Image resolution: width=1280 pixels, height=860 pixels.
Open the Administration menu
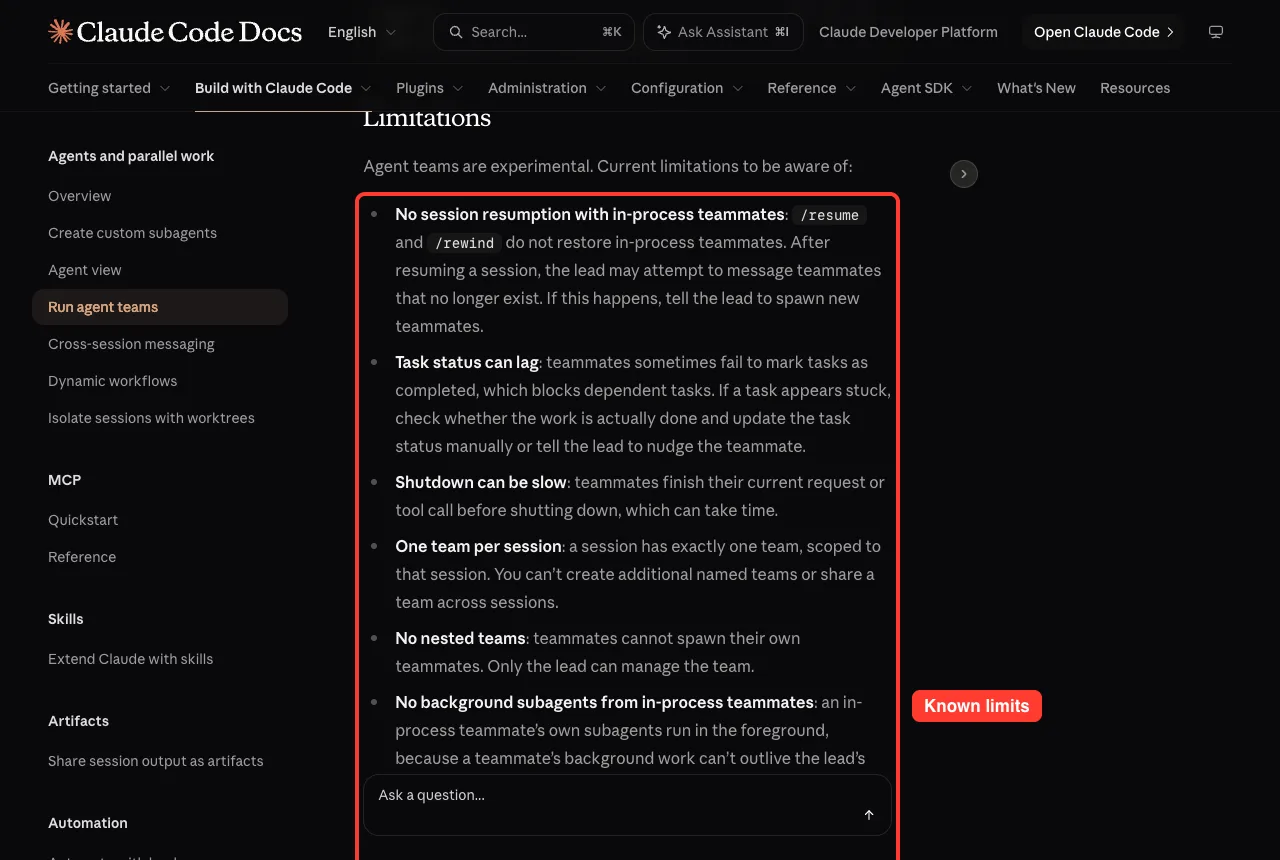click(x=547, y=88)
